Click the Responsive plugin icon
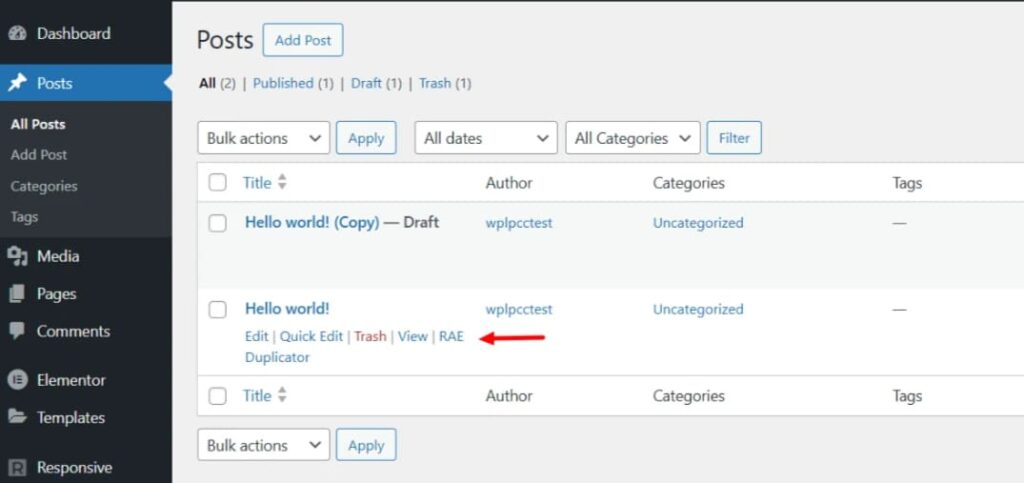The width and height of the screenshot is (1024, 483). (18, 467)
